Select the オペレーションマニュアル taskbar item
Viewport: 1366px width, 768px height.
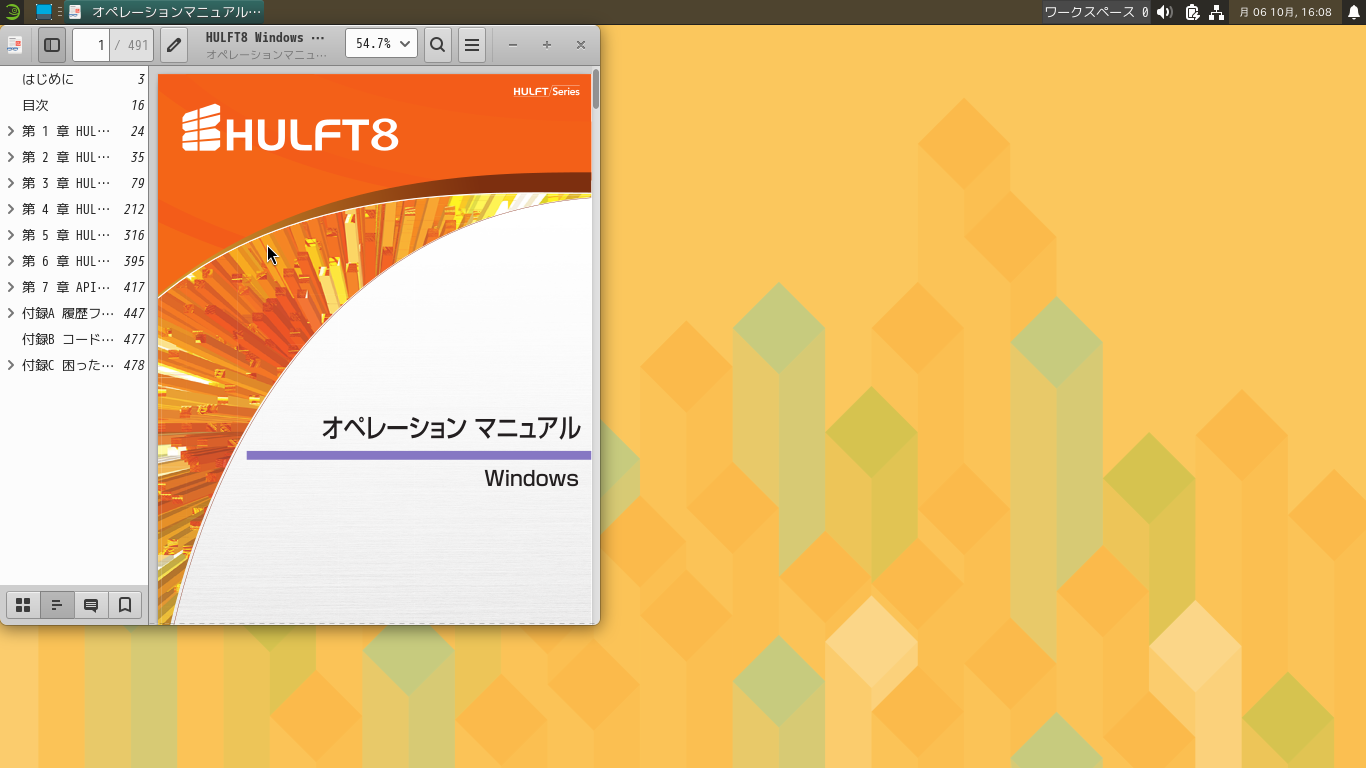pyautogui.click(x=165, y=12)
